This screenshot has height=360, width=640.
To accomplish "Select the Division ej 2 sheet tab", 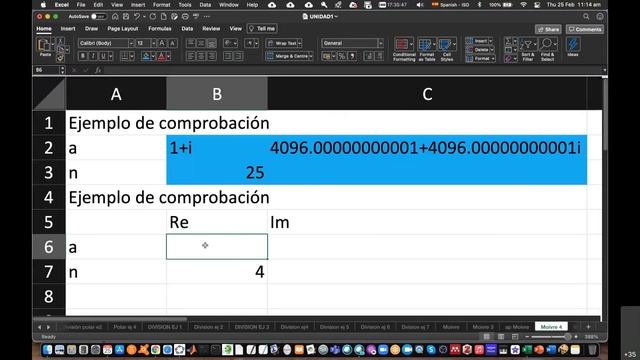I will (x=208, y=327).
